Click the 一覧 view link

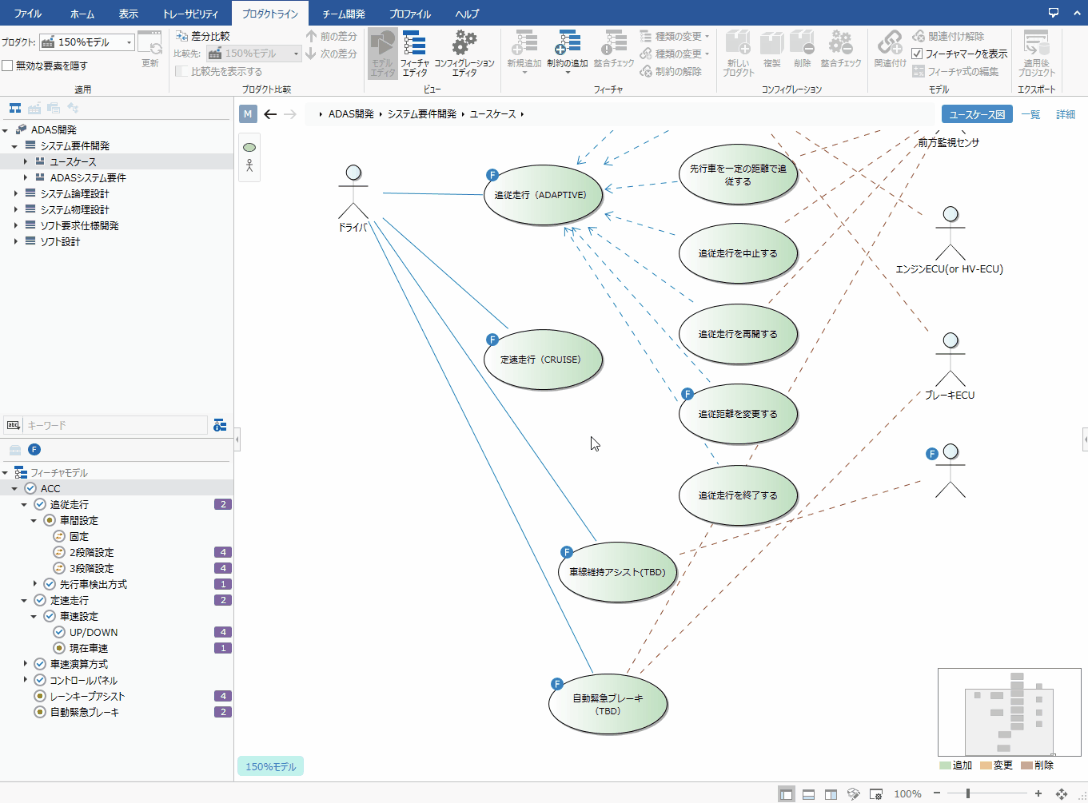(x=1030, y=115)
